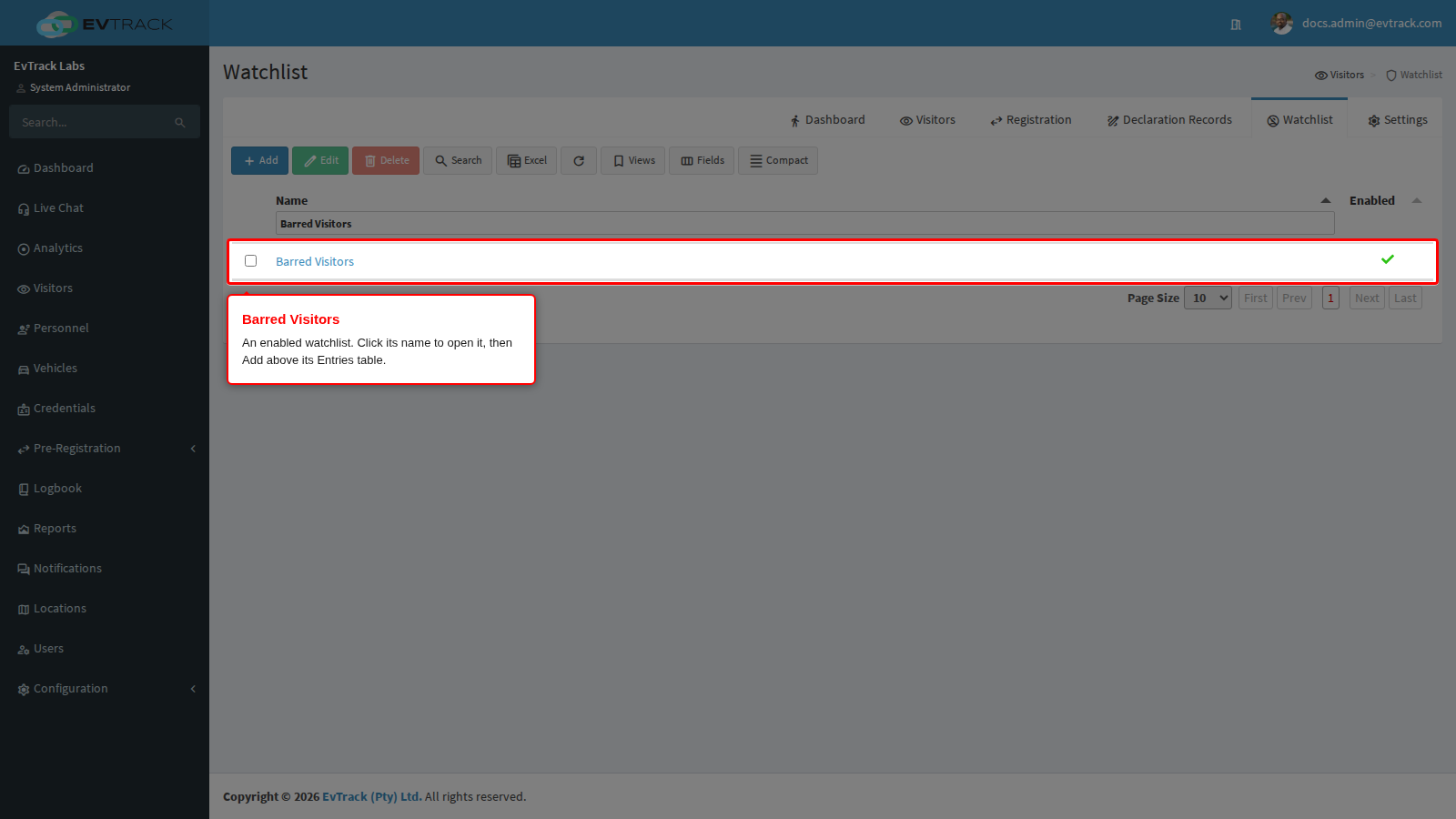Click the user avatar picture
1456x819 pixels.
[1282, 24]
